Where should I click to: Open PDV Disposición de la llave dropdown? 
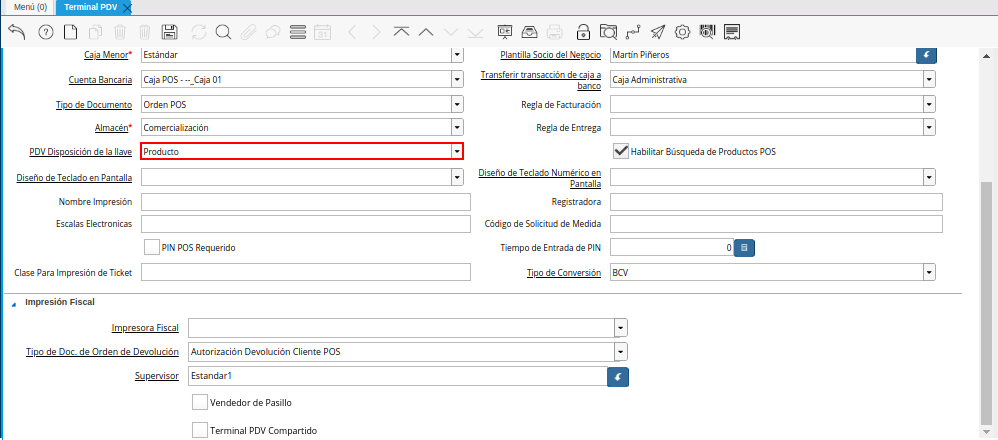457,152
